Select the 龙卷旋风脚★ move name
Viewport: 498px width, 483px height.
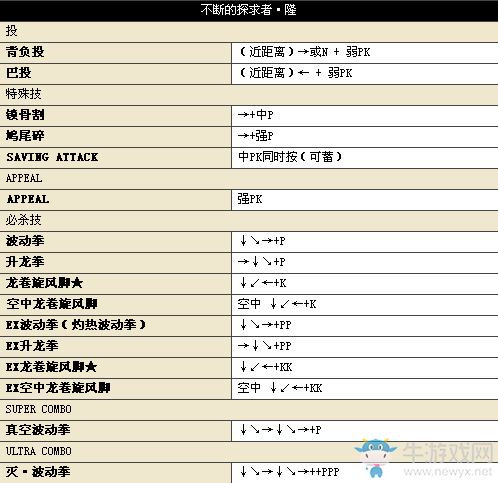[x=44, y=283]
